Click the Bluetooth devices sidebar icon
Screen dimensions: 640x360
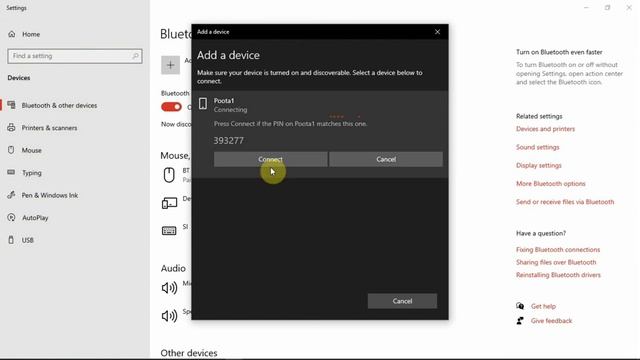tap(11, 105)
